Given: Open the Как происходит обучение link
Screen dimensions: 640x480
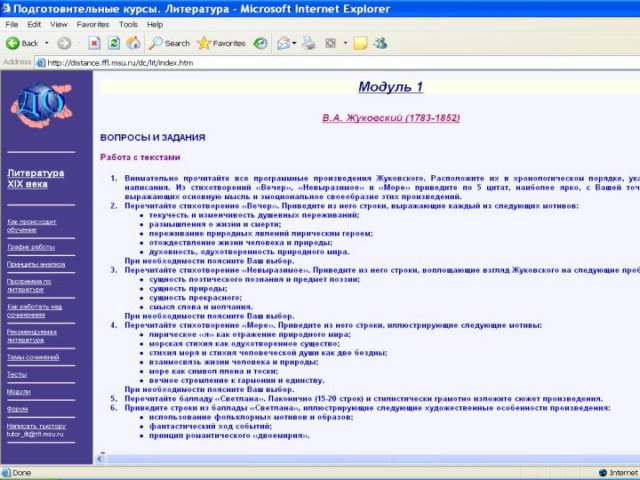Looking at the screenshot, I should tap(32, 226).
